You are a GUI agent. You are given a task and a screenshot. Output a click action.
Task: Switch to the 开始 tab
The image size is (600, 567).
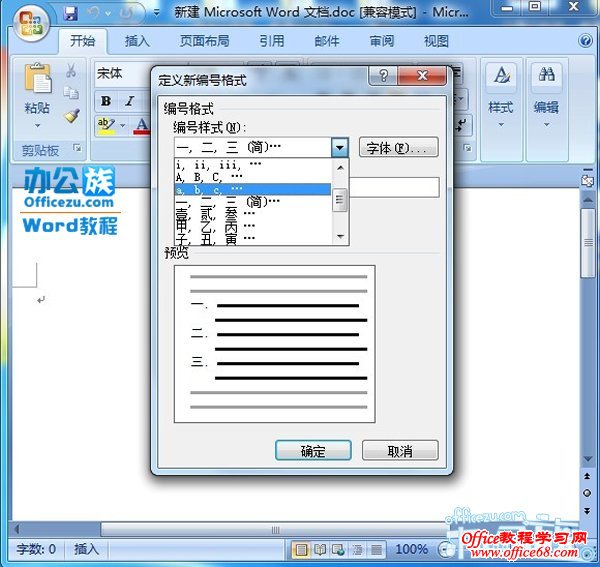pos(82,40)
